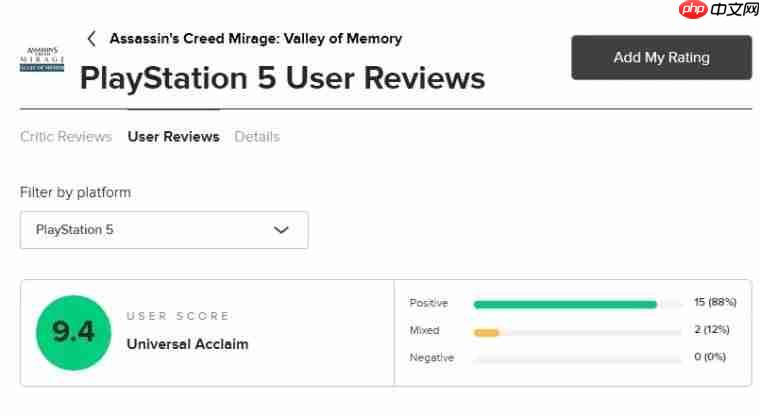Click the green 9.4 user score badge
Image resolution: width=760 pixels, height=416 pixels.
(x=73, y=333)
